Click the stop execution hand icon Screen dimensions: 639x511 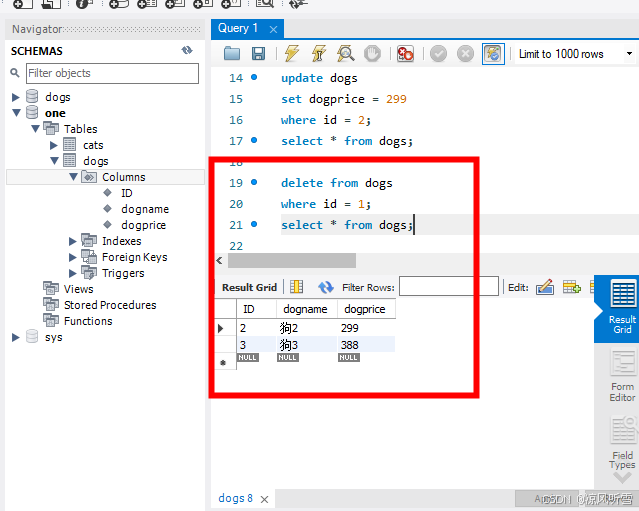point(372,53)
